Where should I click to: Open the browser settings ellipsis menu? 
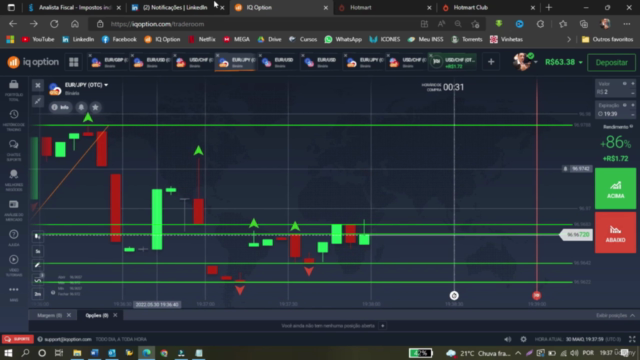coord(627,24)
